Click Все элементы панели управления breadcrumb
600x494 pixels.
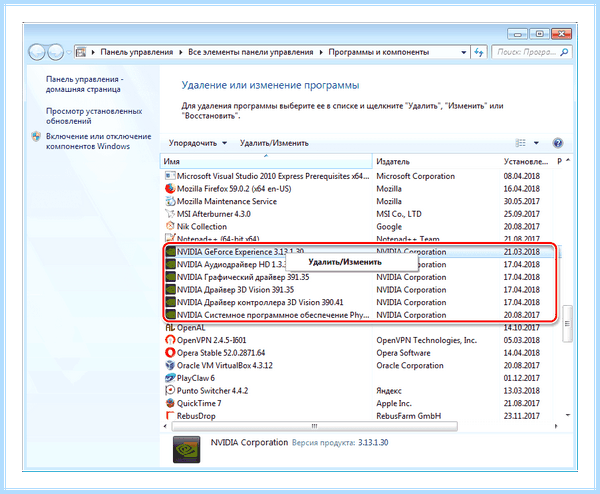pyautogui.click(x=251, y=52)
